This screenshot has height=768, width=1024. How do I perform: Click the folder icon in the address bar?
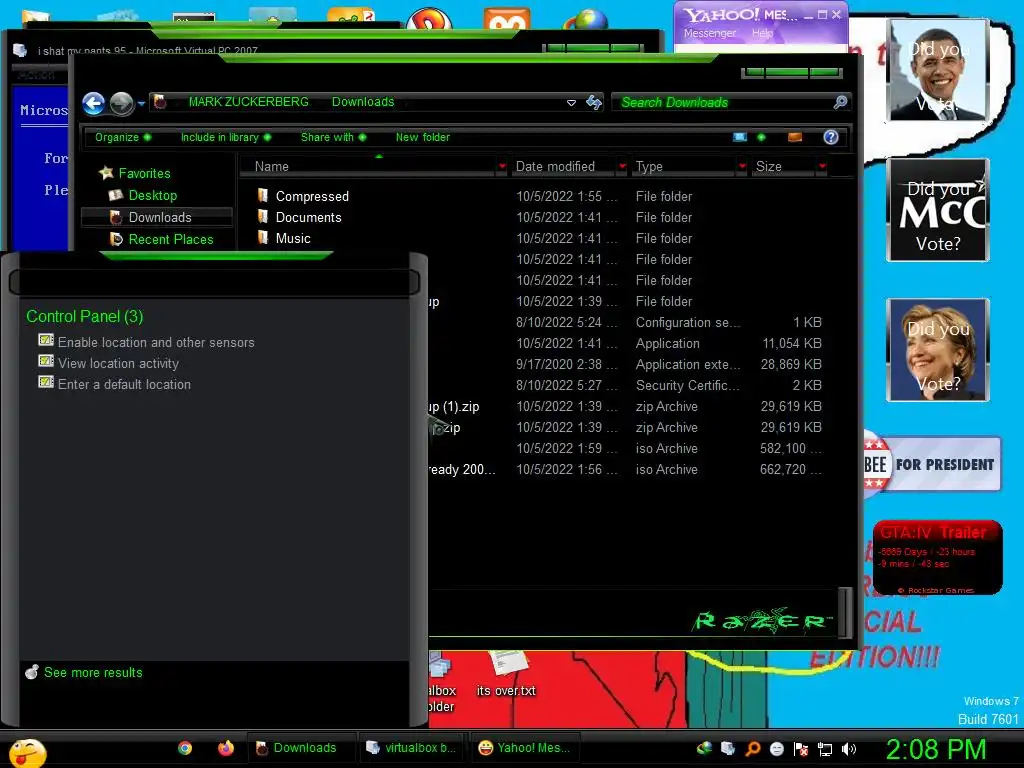pos(160,102)
